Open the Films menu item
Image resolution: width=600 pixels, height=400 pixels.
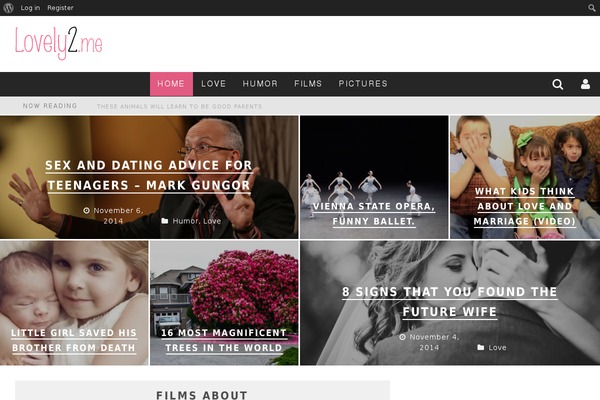308,84
